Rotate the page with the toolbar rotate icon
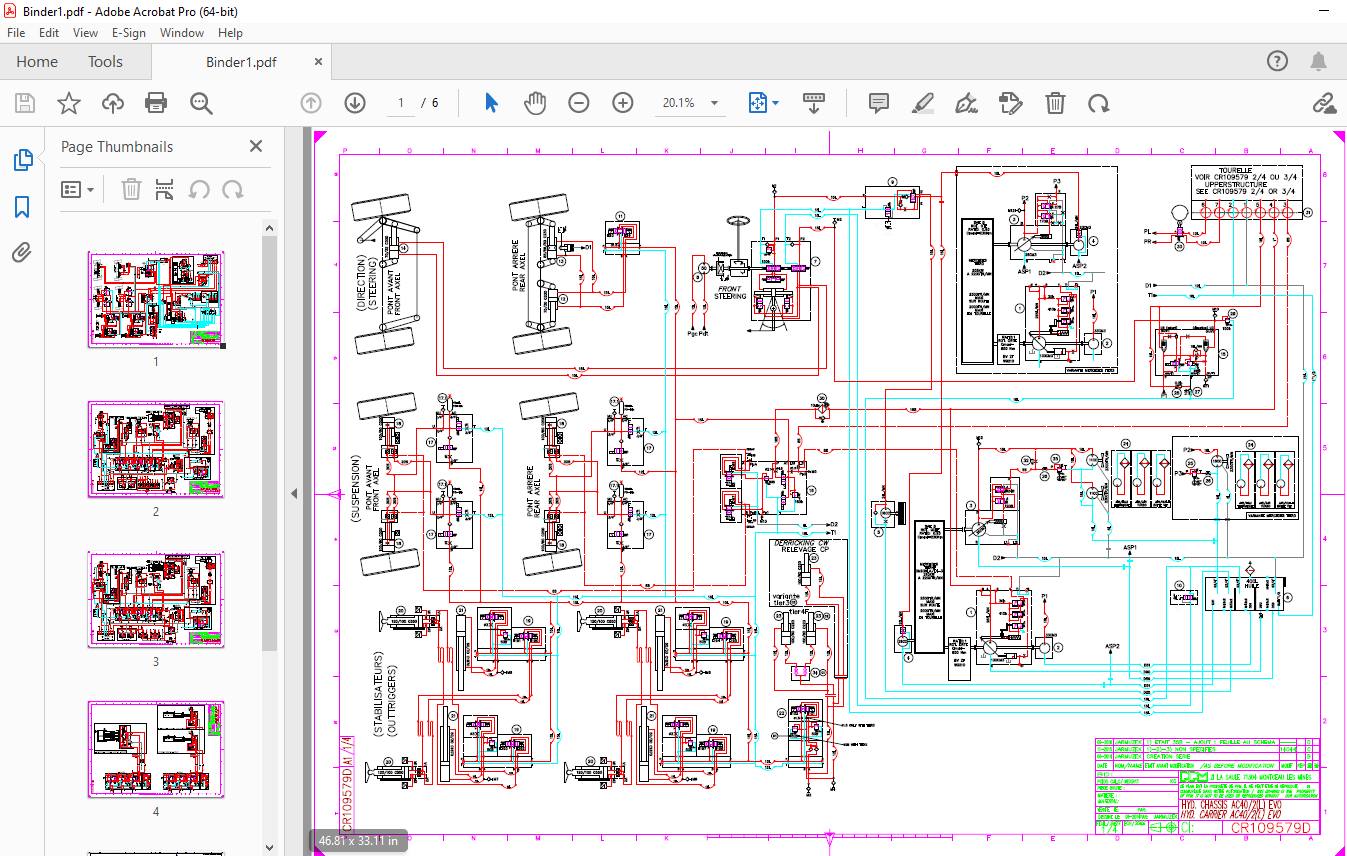Viewport: 1347px width, 856px height. pyautogui.click(x=1099, y=103)
